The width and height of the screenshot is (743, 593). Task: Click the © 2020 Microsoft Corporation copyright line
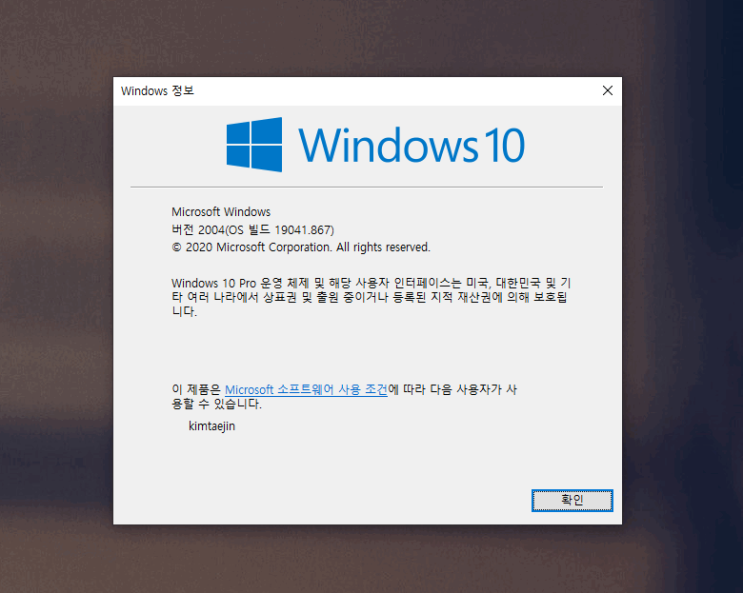tap(301, 247)
